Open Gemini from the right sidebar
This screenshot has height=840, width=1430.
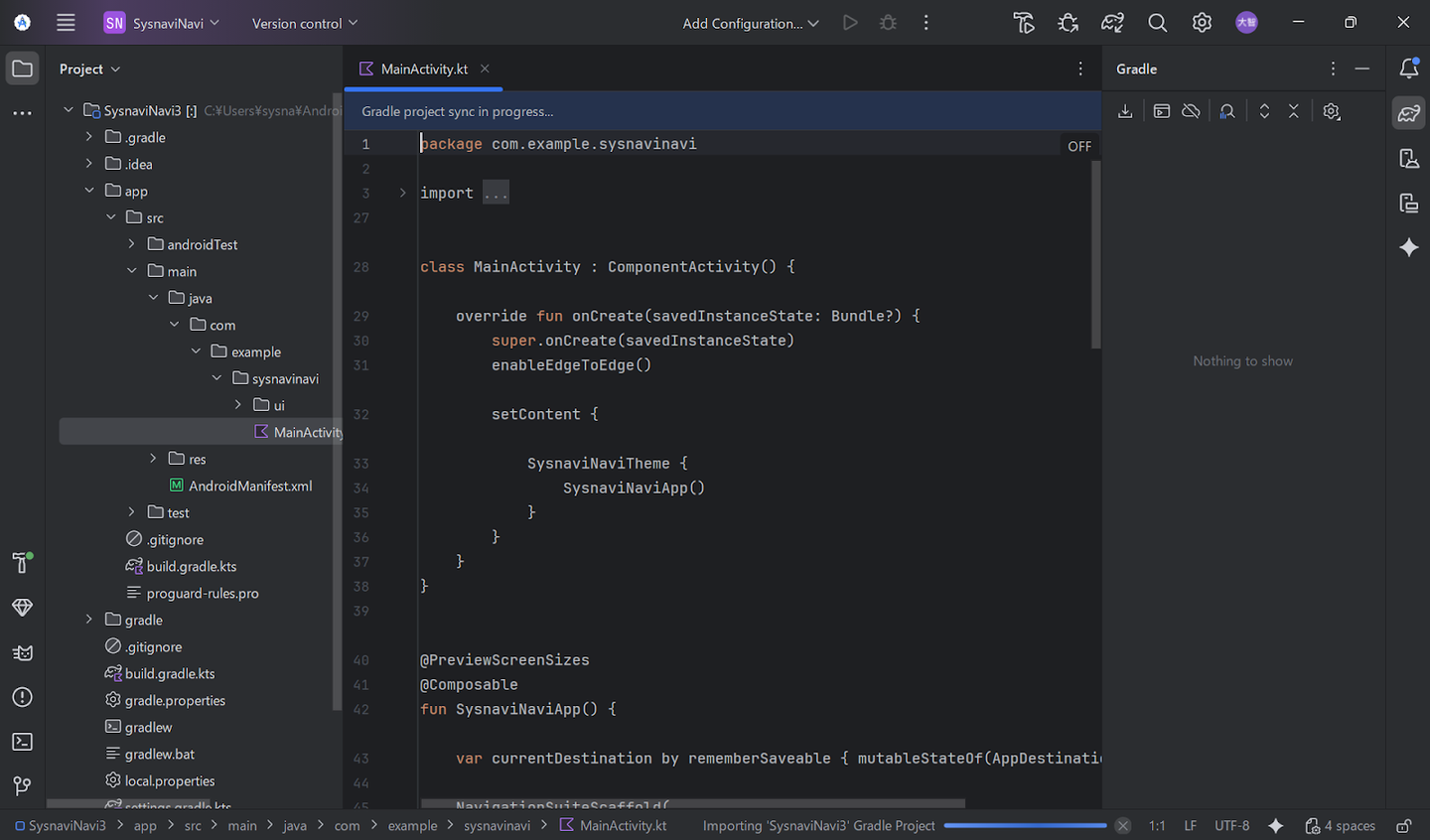pyautogui.click(x=1408, y=247)
